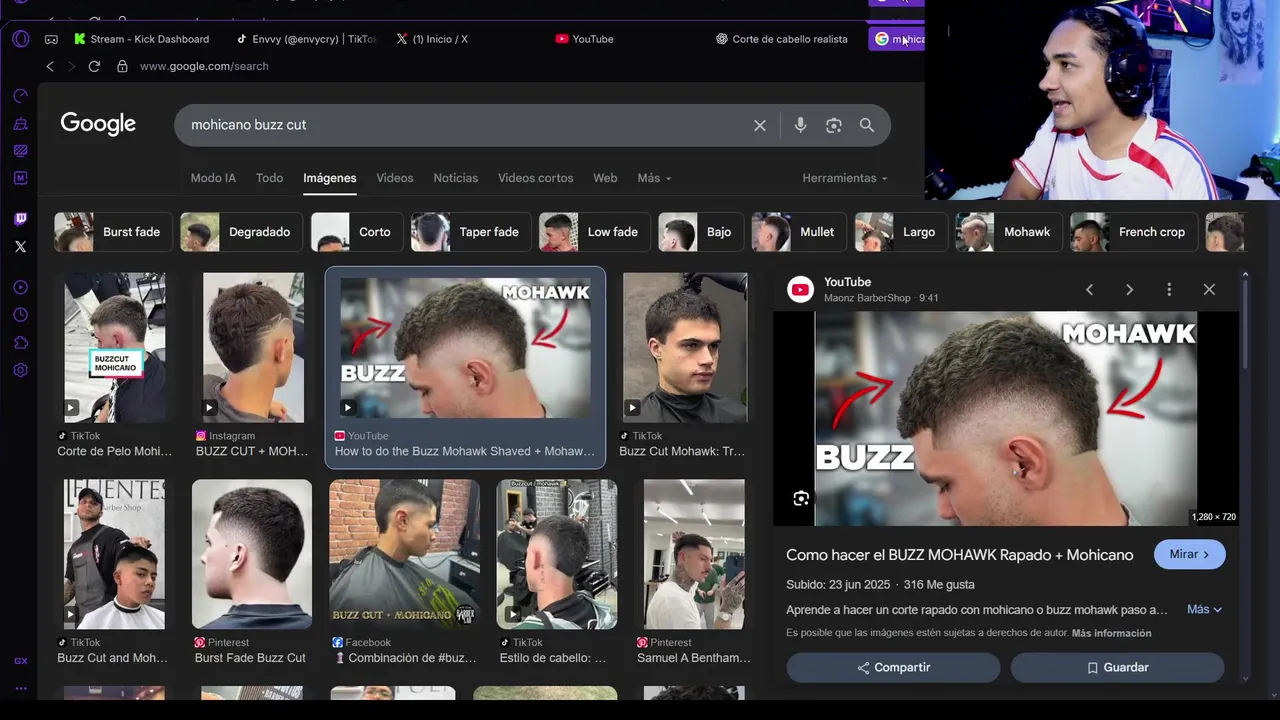Clear the Google search box
Screen dimensions: 1280x720
760,125
